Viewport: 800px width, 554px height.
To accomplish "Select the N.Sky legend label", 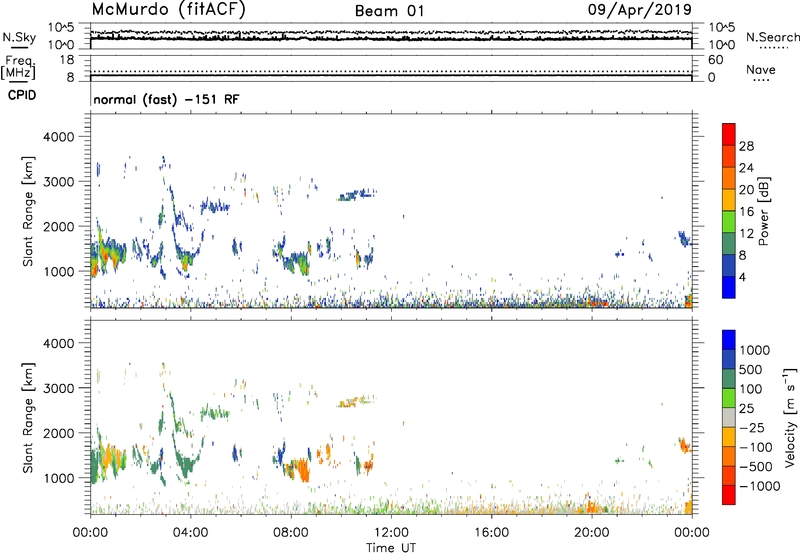I will [x=19, y=37].
